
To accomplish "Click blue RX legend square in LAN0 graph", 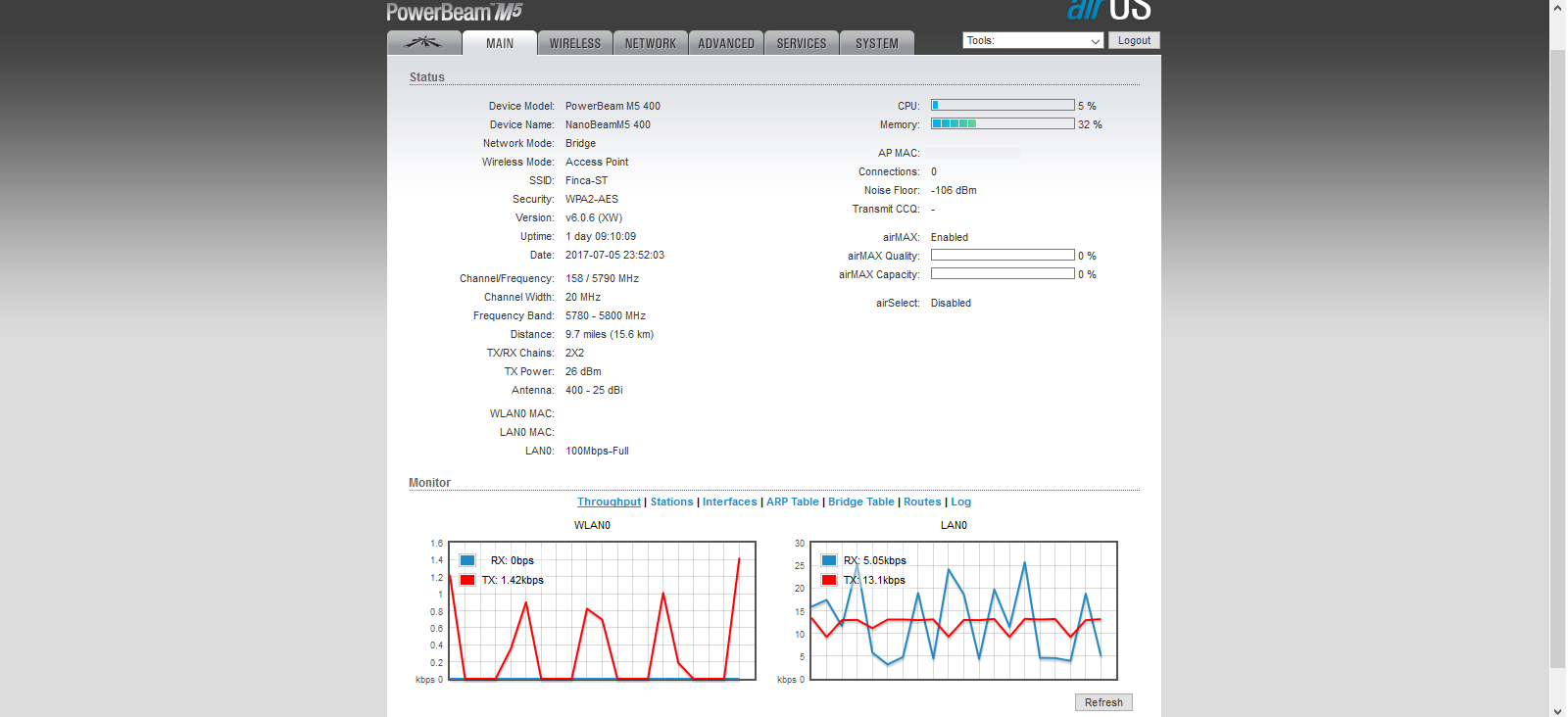I will point(829,560).
